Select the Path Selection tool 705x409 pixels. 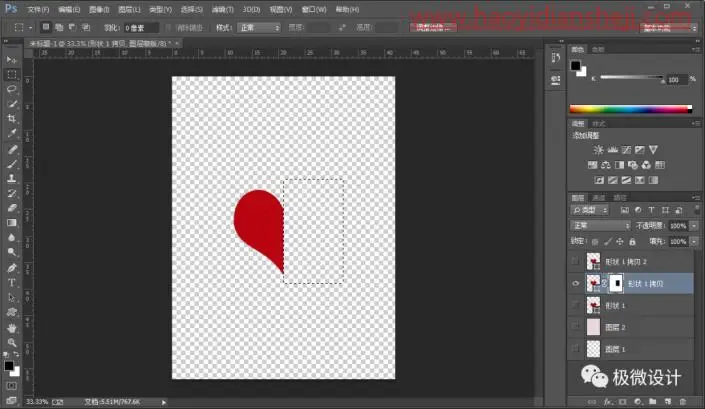(x=12, y=298)
